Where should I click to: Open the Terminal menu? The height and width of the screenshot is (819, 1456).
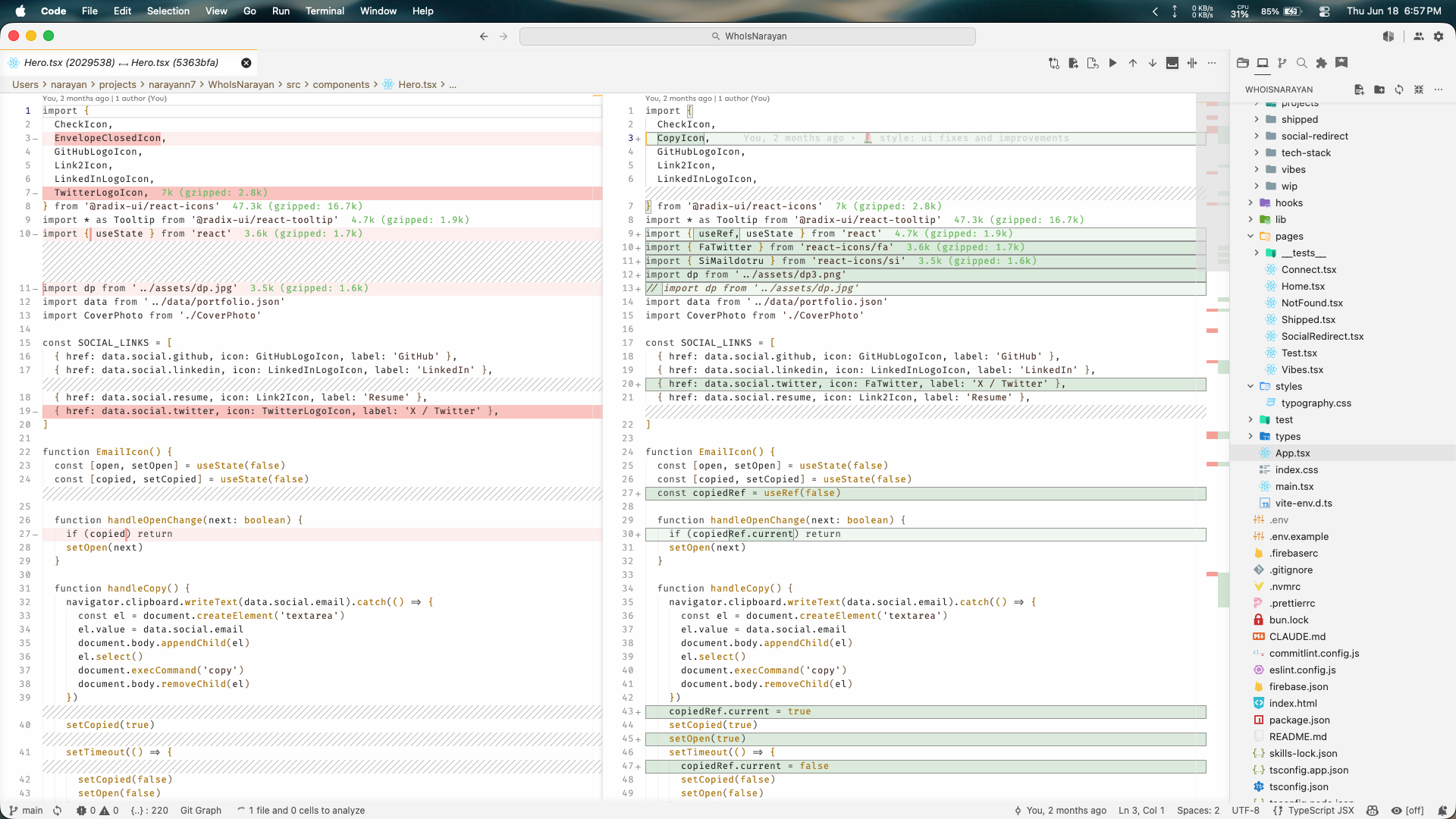[325, 11]
